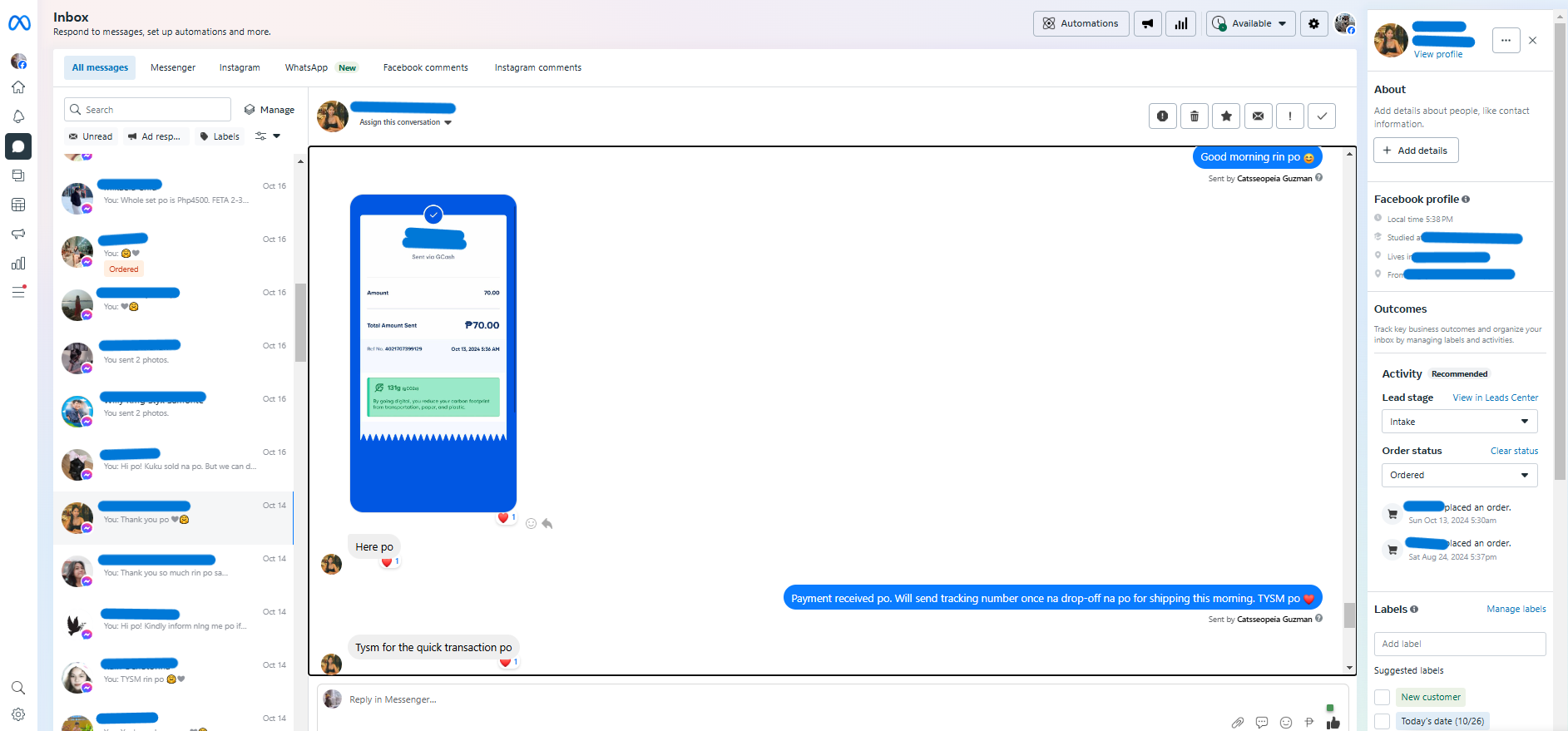Open the Meta logo home link
The width and height of the screenshot is (1568, 731).
[x=19, y=23]
